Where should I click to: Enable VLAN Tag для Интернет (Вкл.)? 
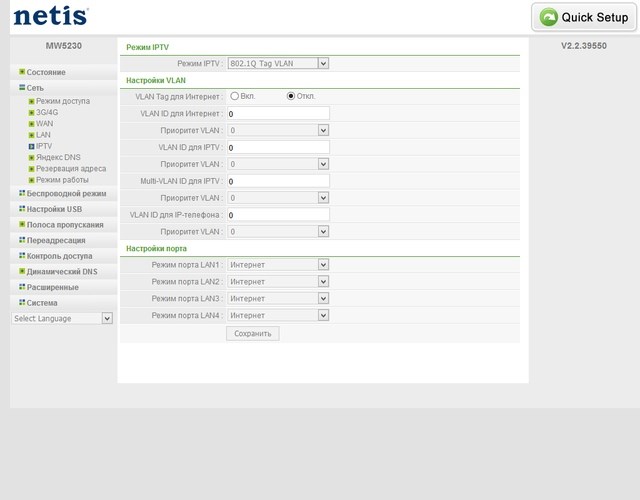coord(234,96)
